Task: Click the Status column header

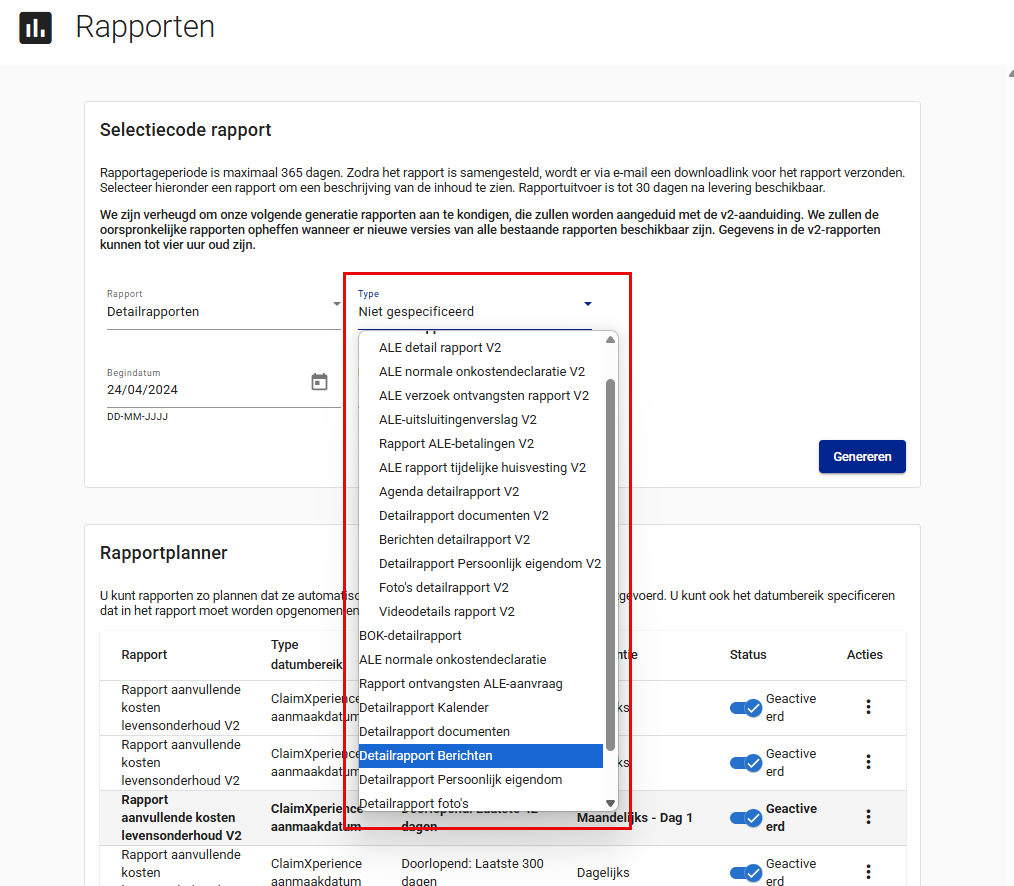Action: (x=748, y=654)
